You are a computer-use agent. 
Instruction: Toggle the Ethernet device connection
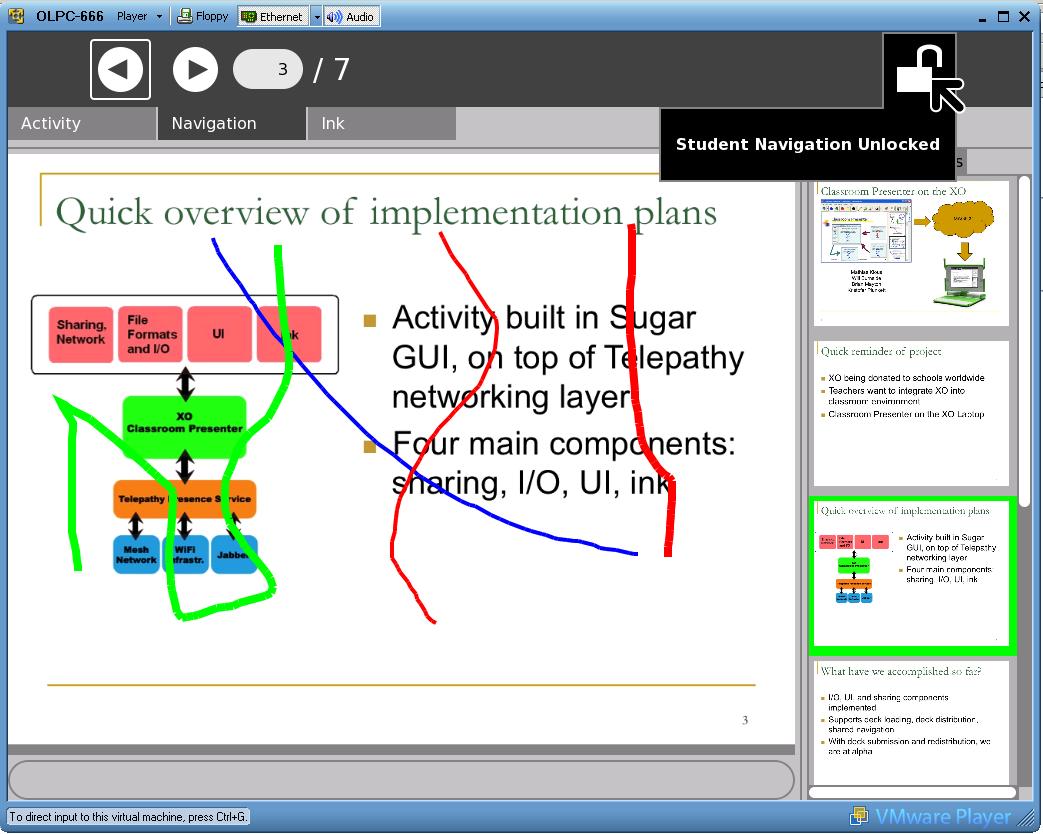click(x=272, y=16)
